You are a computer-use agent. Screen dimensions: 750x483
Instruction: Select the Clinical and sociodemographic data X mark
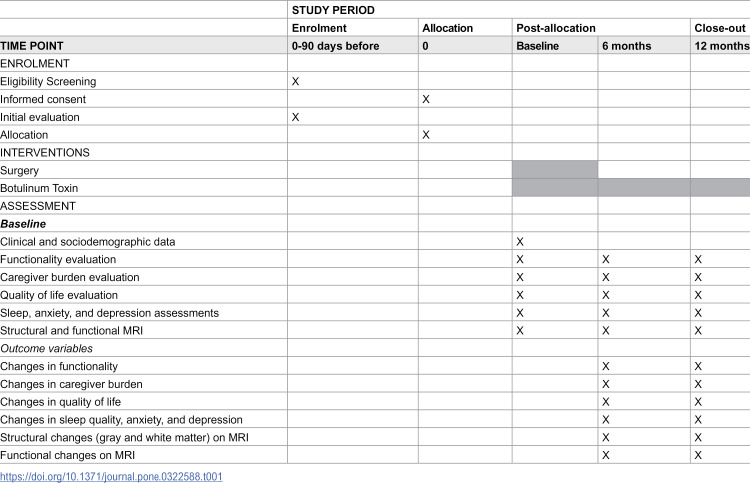click(x=520, y=242)
